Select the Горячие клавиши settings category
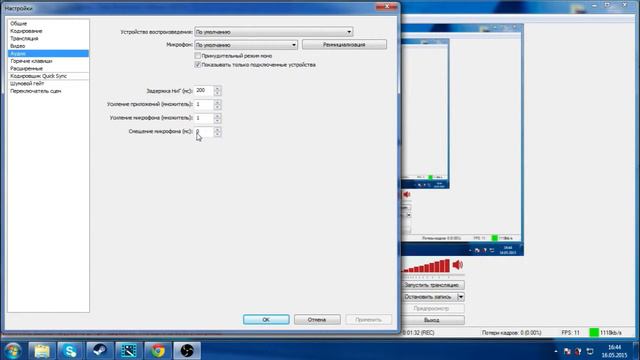 (48, 61)
